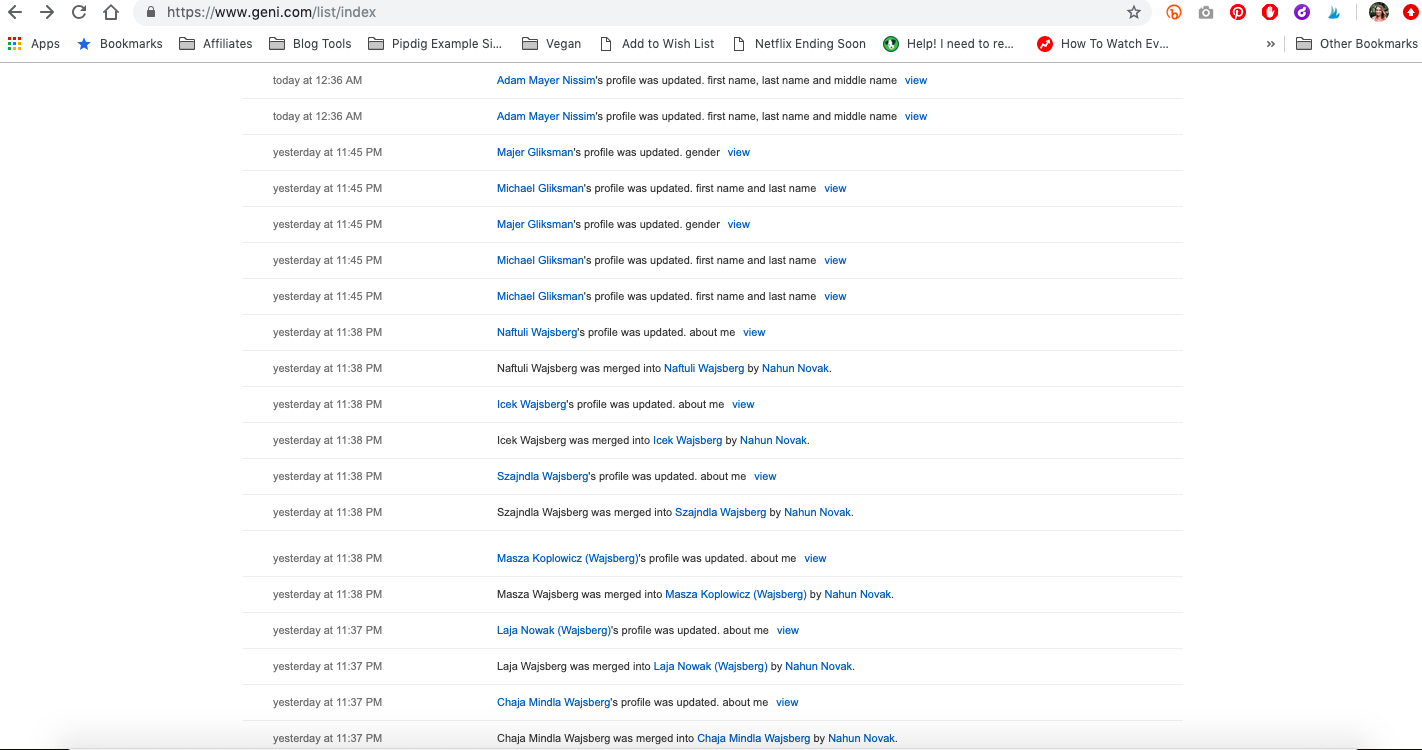Open the Chrome profile avatar
This screenshot has width=1422, height=750.
pos(1379,13)
